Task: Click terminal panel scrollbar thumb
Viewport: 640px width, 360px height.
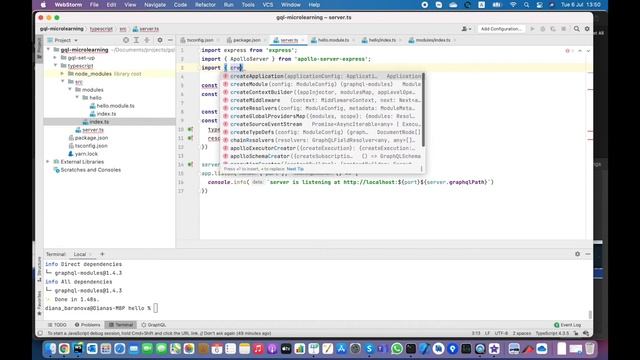Action: 590,314
